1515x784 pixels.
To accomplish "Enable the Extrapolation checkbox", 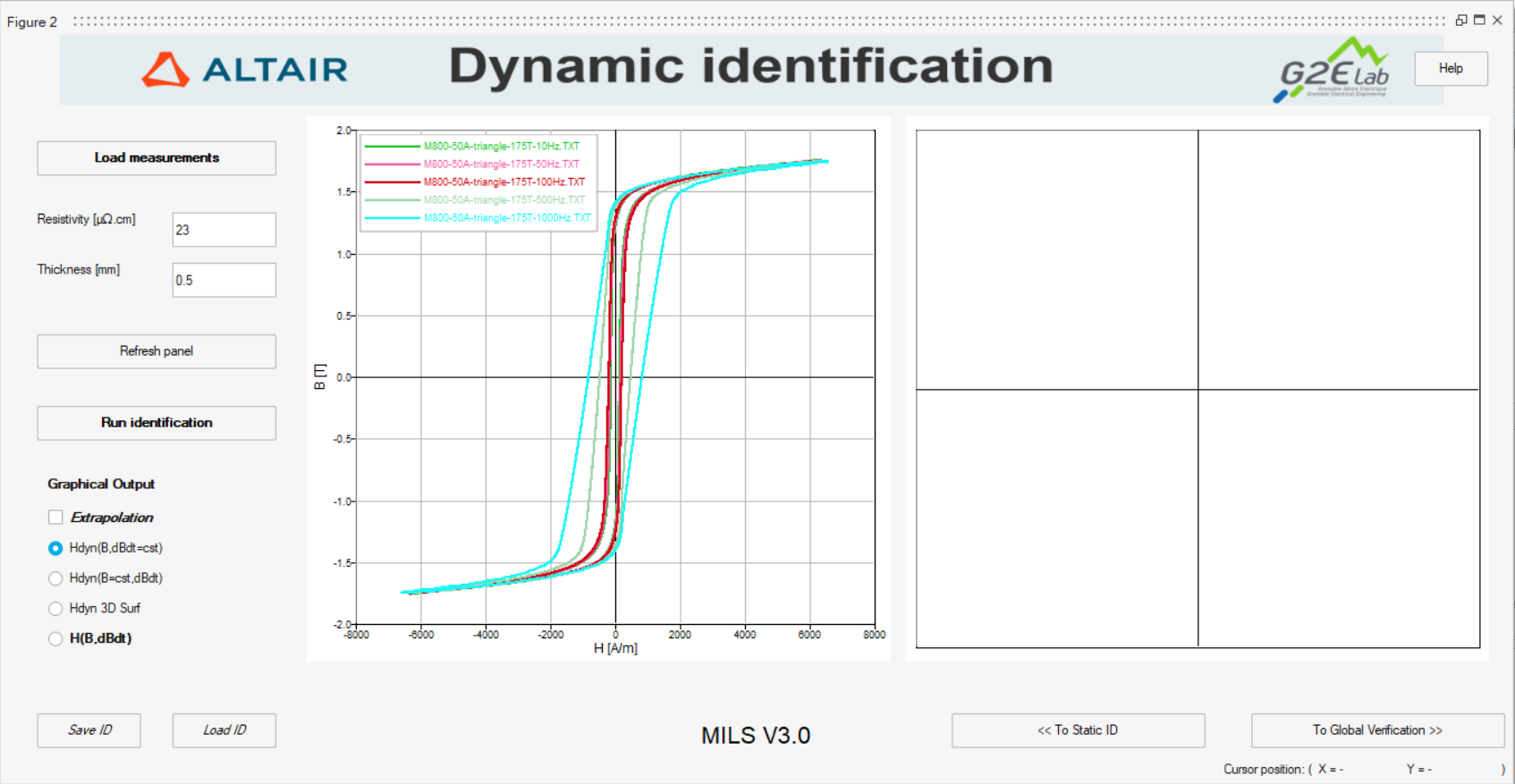I will pos(55,518).
